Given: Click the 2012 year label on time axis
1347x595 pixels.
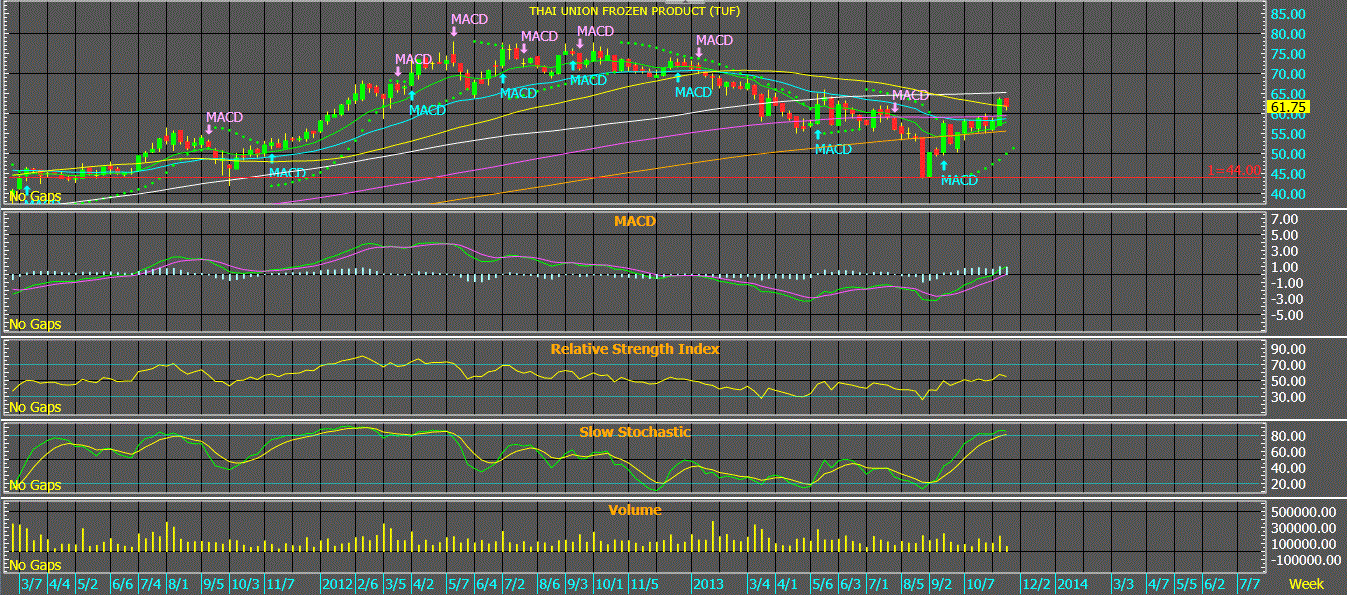Looking at the screenshot, I should 336,583.
